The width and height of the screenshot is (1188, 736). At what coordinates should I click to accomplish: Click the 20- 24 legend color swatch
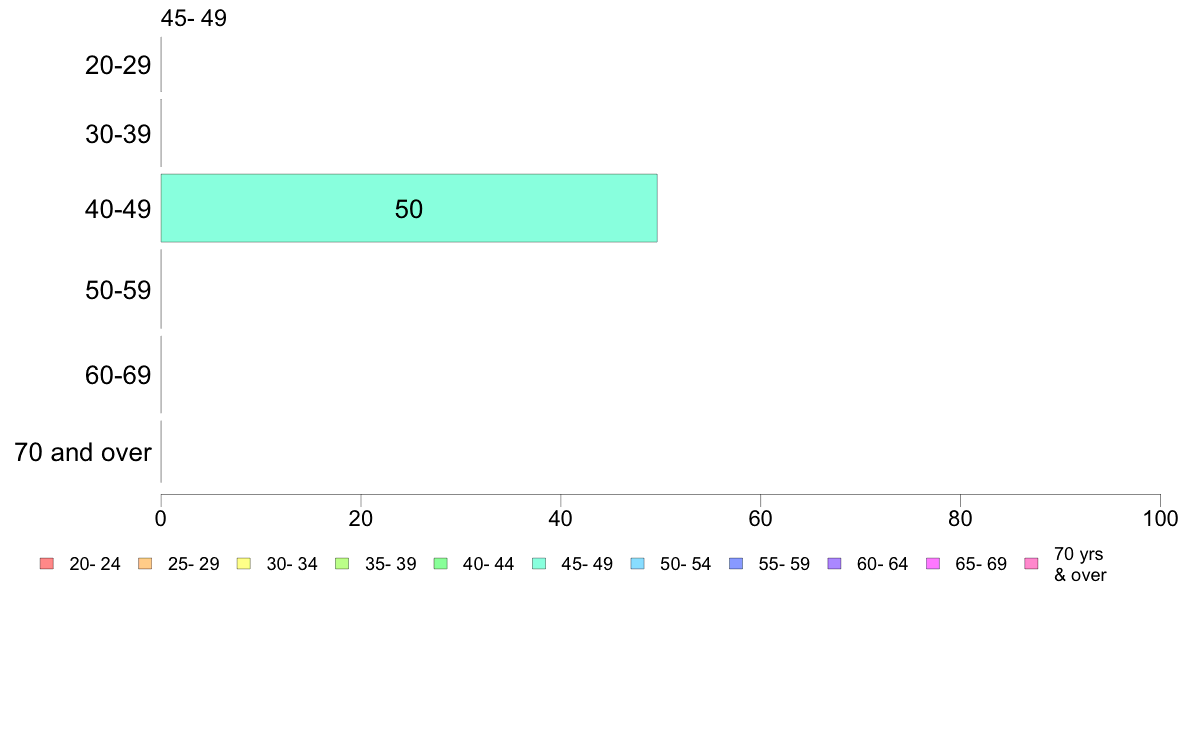[x=46, y=564]
